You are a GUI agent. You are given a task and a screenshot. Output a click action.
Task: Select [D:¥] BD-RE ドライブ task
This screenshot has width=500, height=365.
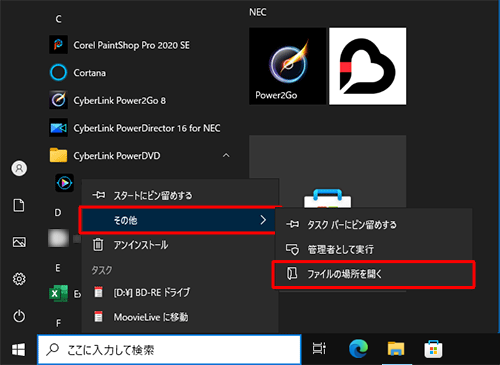pos(180,292)
